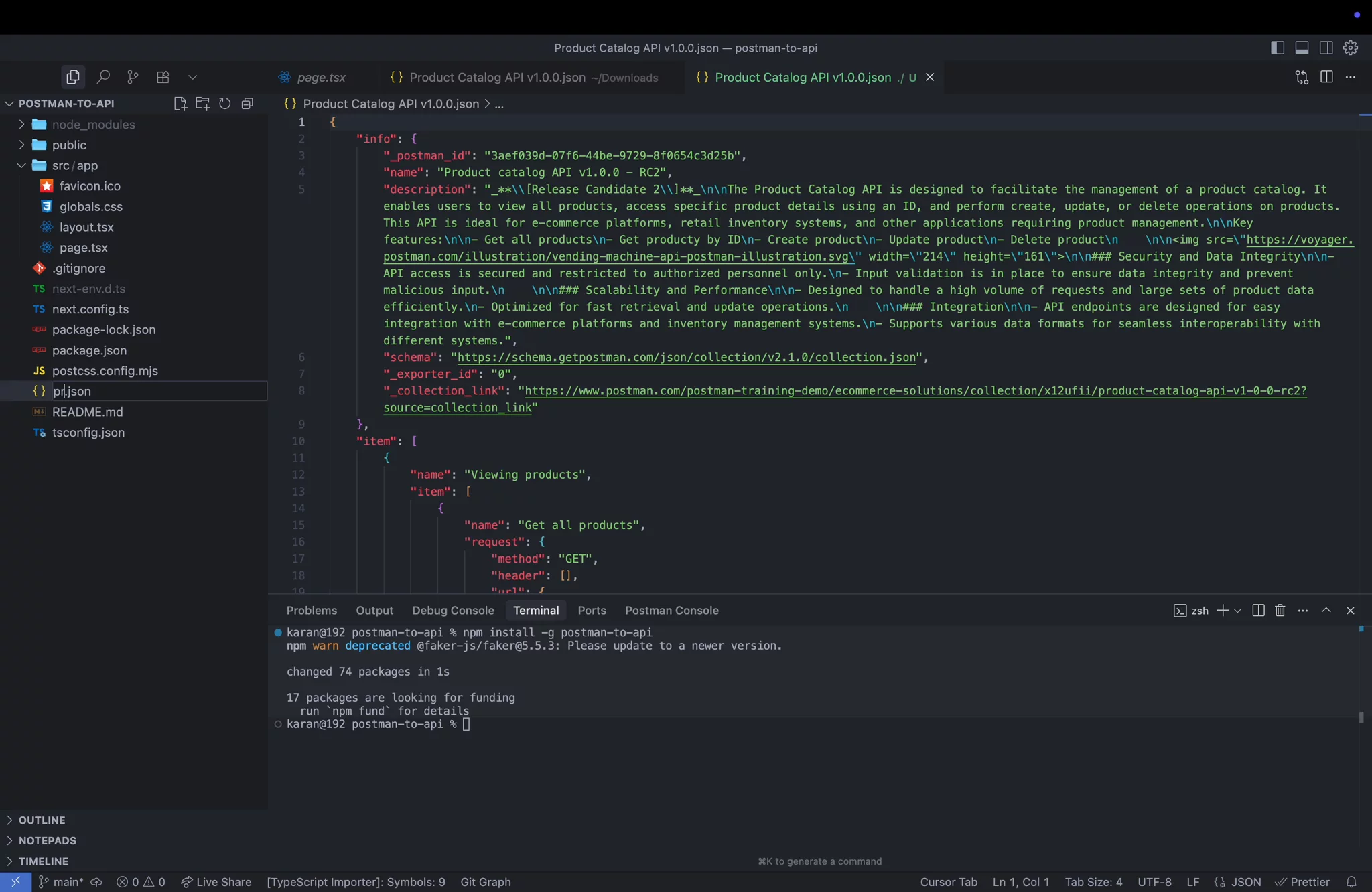Collapse all folders in explorer
Screen dimensions: 1372x892
click(247, 104)
